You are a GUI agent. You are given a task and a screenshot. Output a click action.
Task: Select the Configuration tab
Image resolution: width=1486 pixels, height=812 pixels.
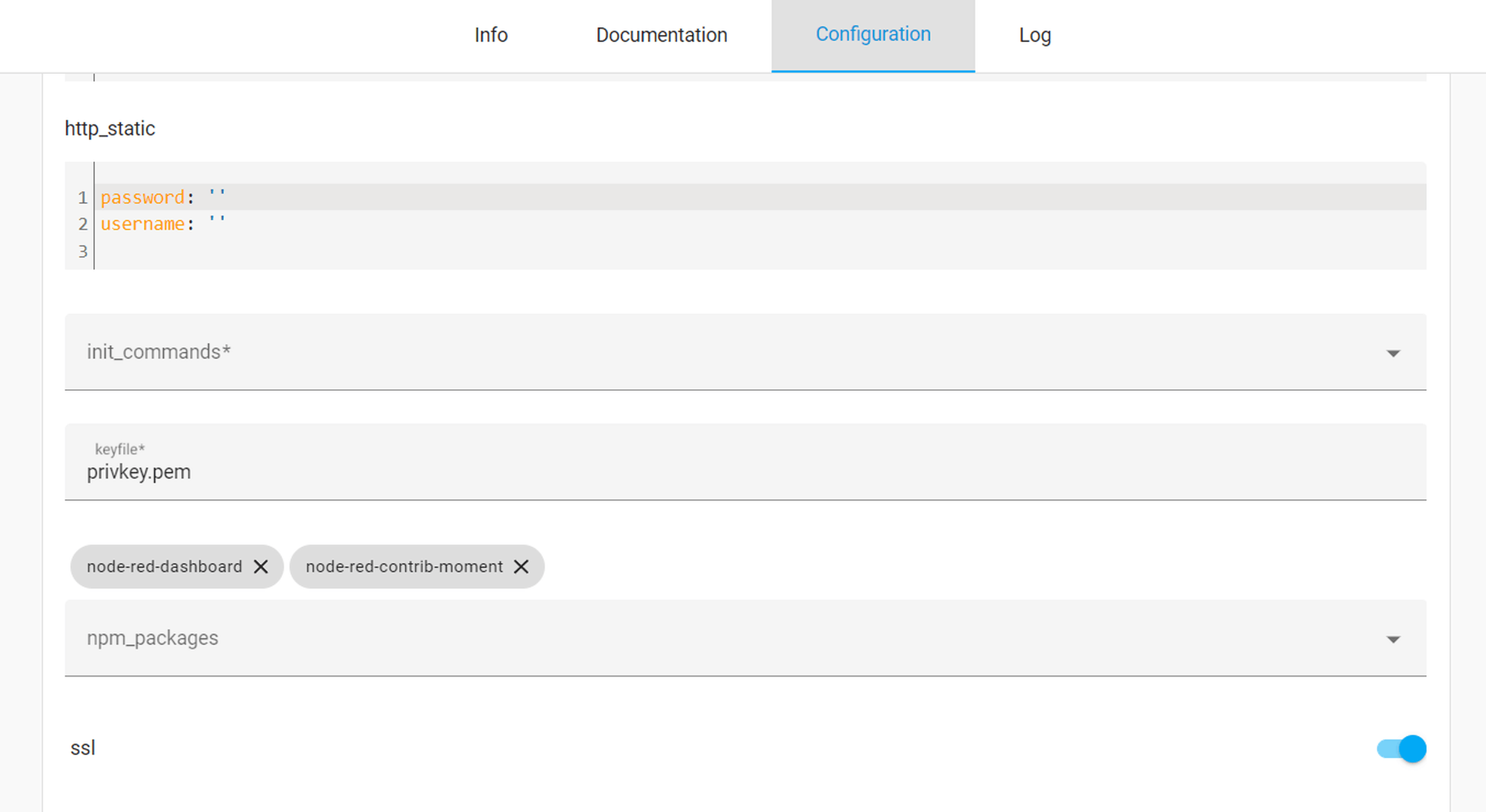pyautogui.click(x=872, y=35)
